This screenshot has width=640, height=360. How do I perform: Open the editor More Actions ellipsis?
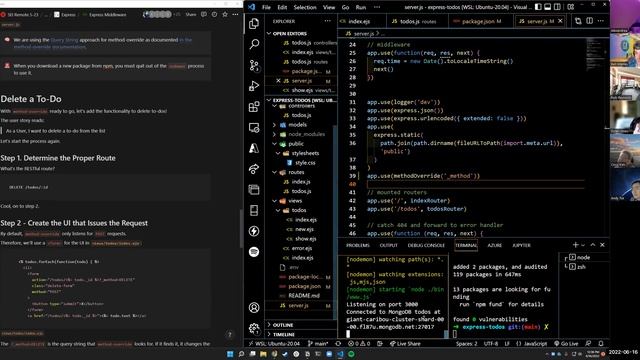point(600,21)
